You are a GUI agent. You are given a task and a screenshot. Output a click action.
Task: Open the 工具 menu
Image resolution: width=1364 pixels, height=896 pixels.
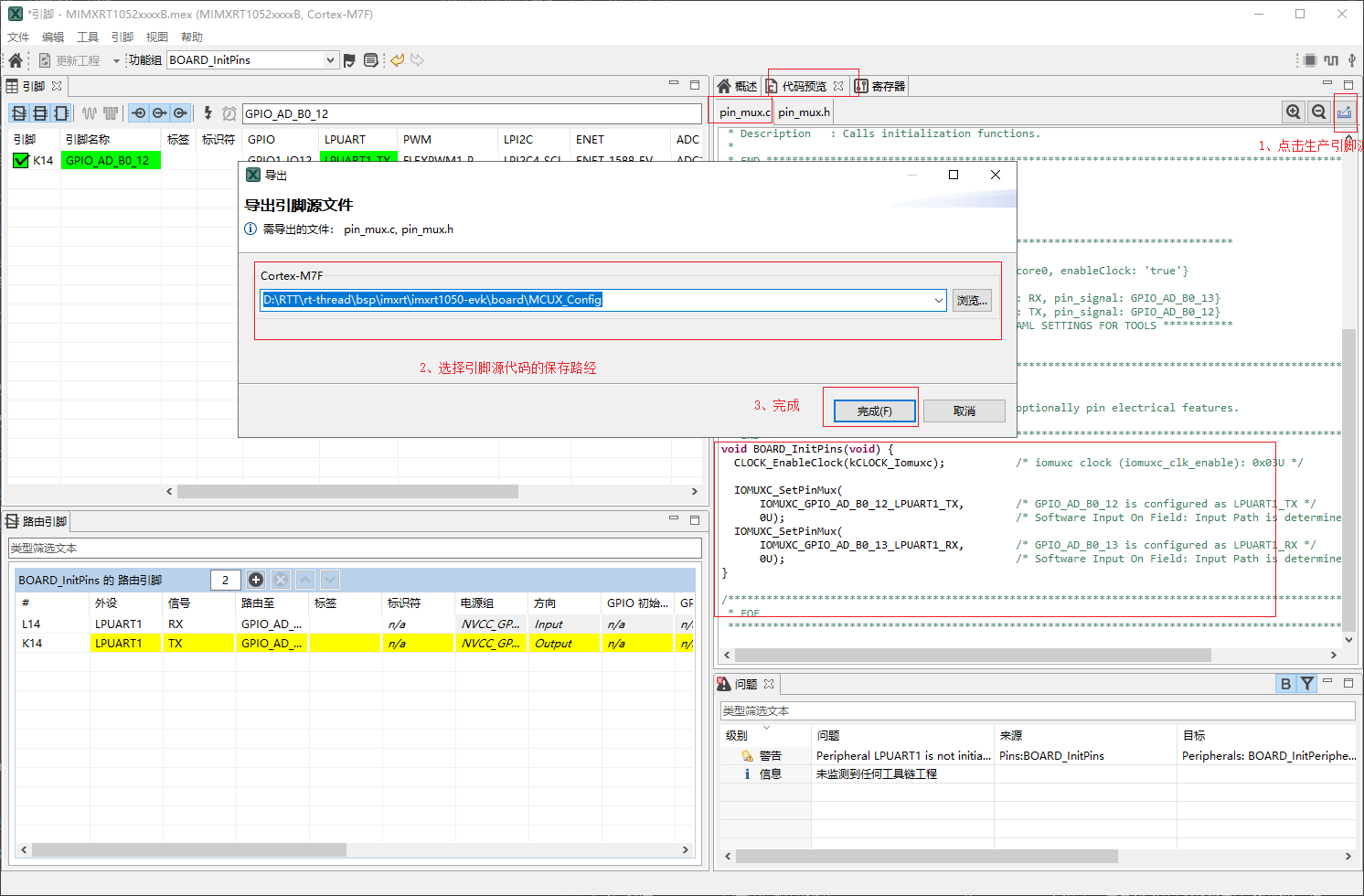[x=88, y=37]
